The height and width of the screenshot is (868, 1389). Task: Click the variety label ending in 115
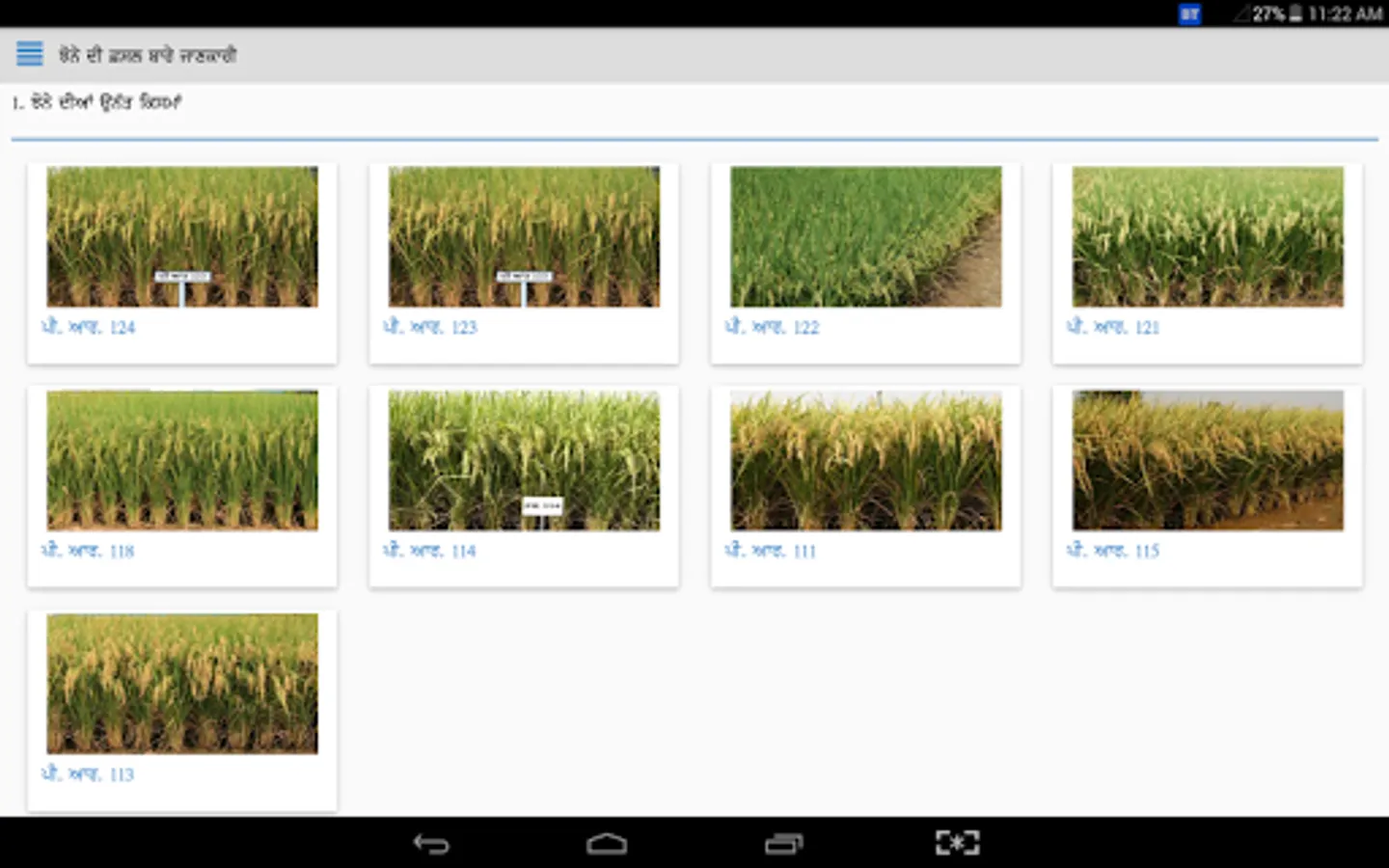[x=1113, y=551]
